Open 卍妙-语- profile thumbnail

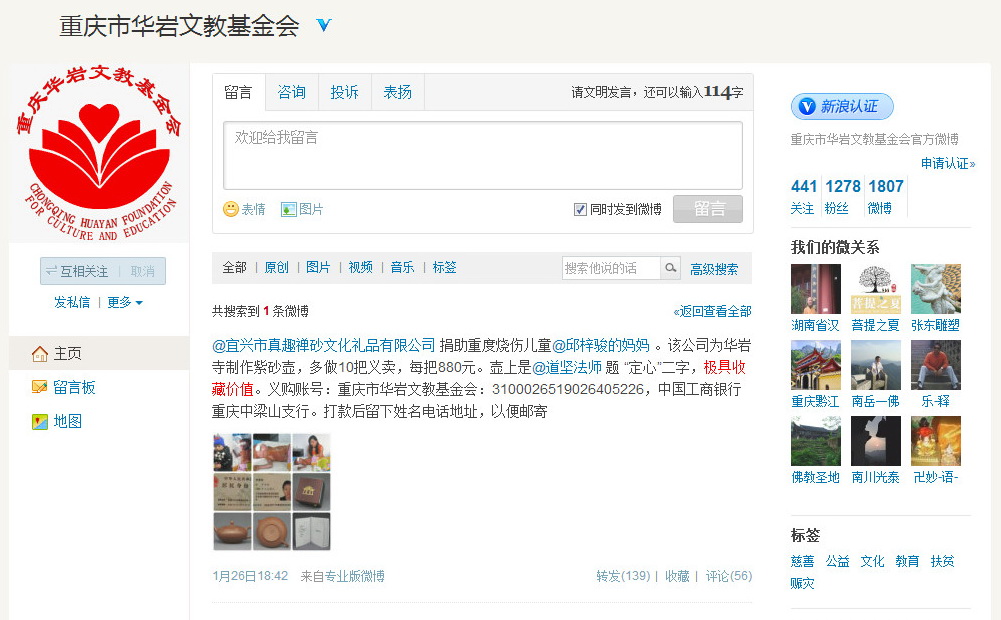coord(936,441)
